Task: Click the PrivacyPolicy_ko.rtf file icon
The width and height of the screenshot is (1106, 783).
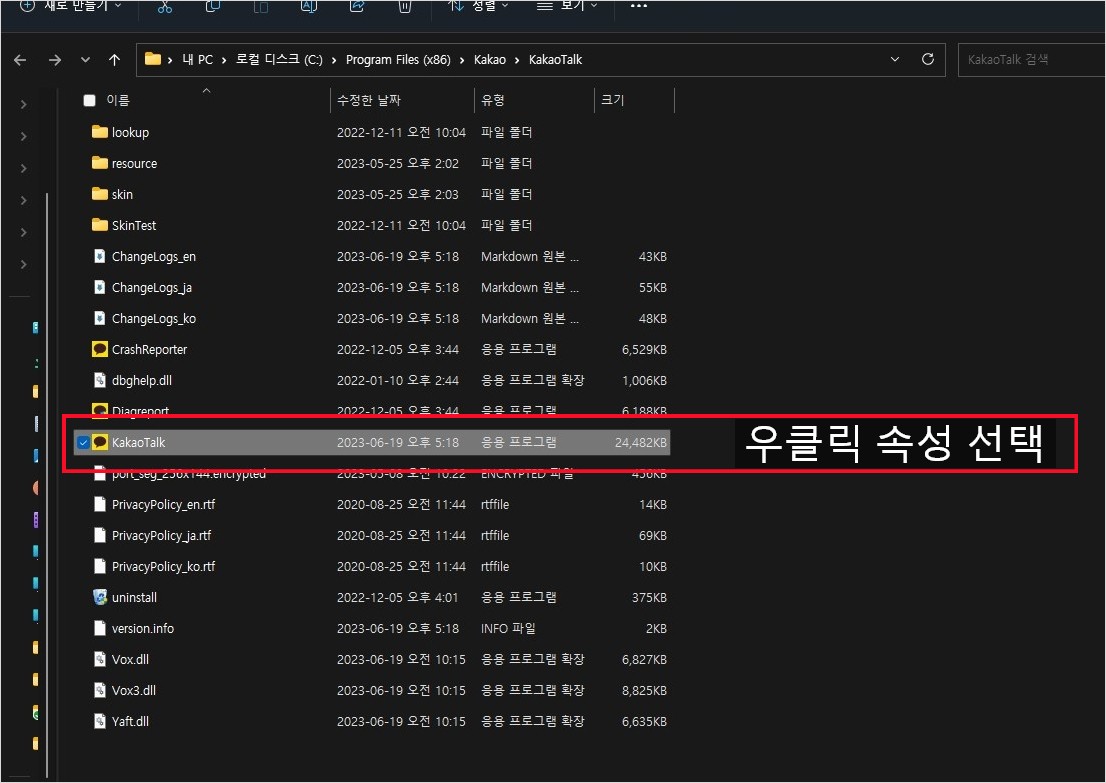Action: tap(99, 566)
